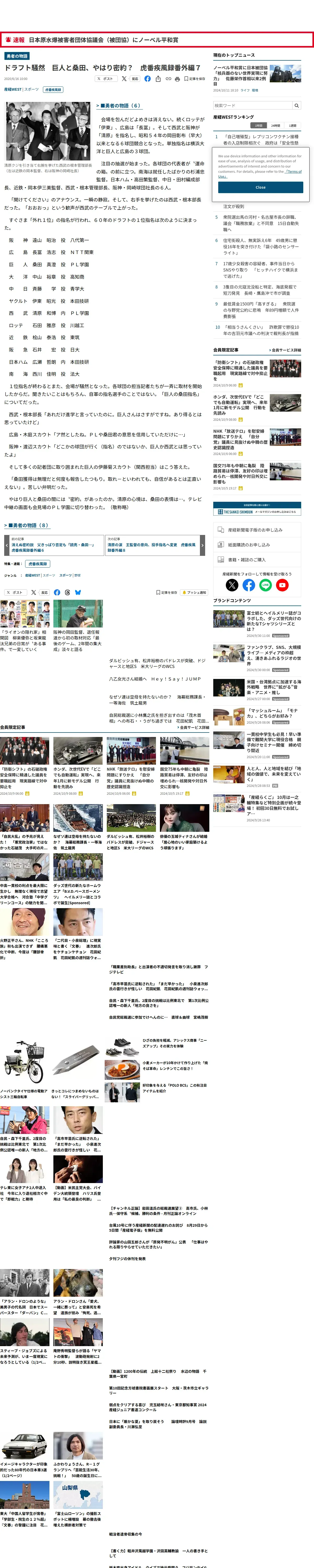Open the 産経WEST section link under the date
Screen dimensions: 314x1568
click(13, 89)
